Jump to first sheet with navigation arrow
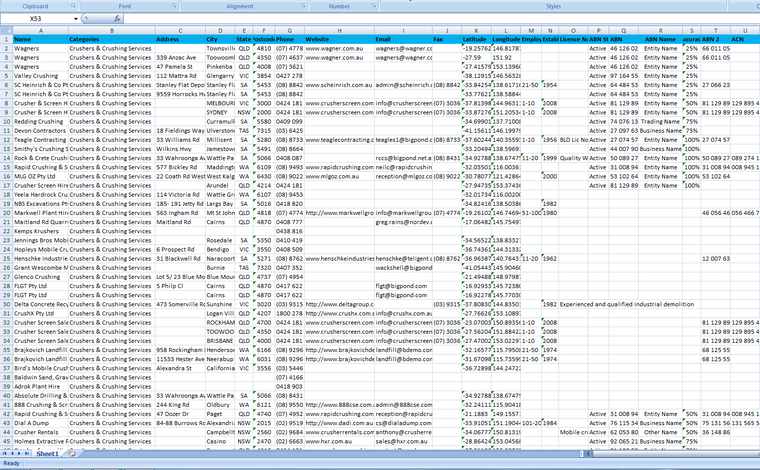The image size is (760, 470). [x=5, y=453]
